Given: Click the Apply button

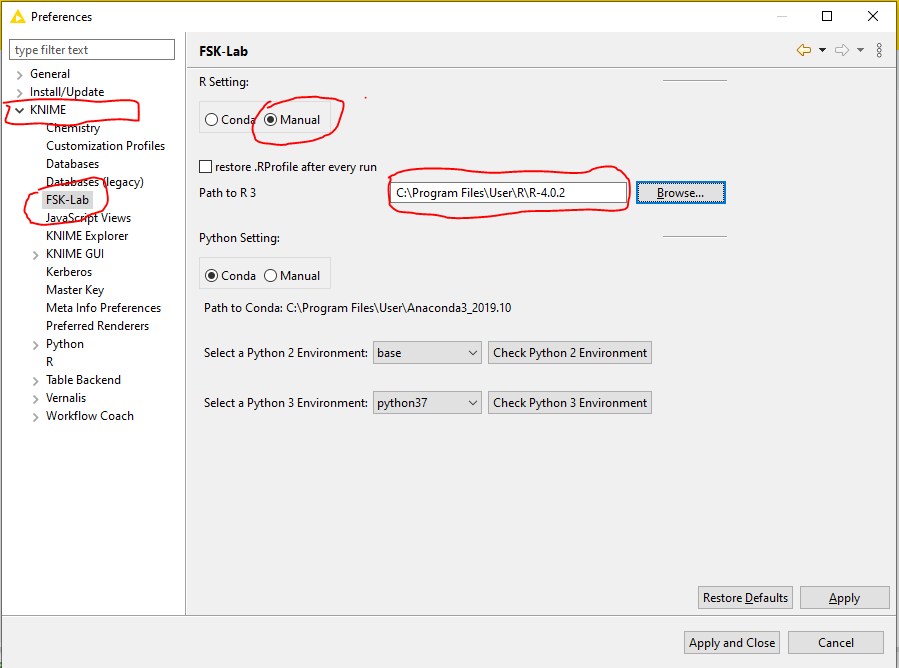Looking at the screenshot, I should pyautogui.click(x=845, y=597).
